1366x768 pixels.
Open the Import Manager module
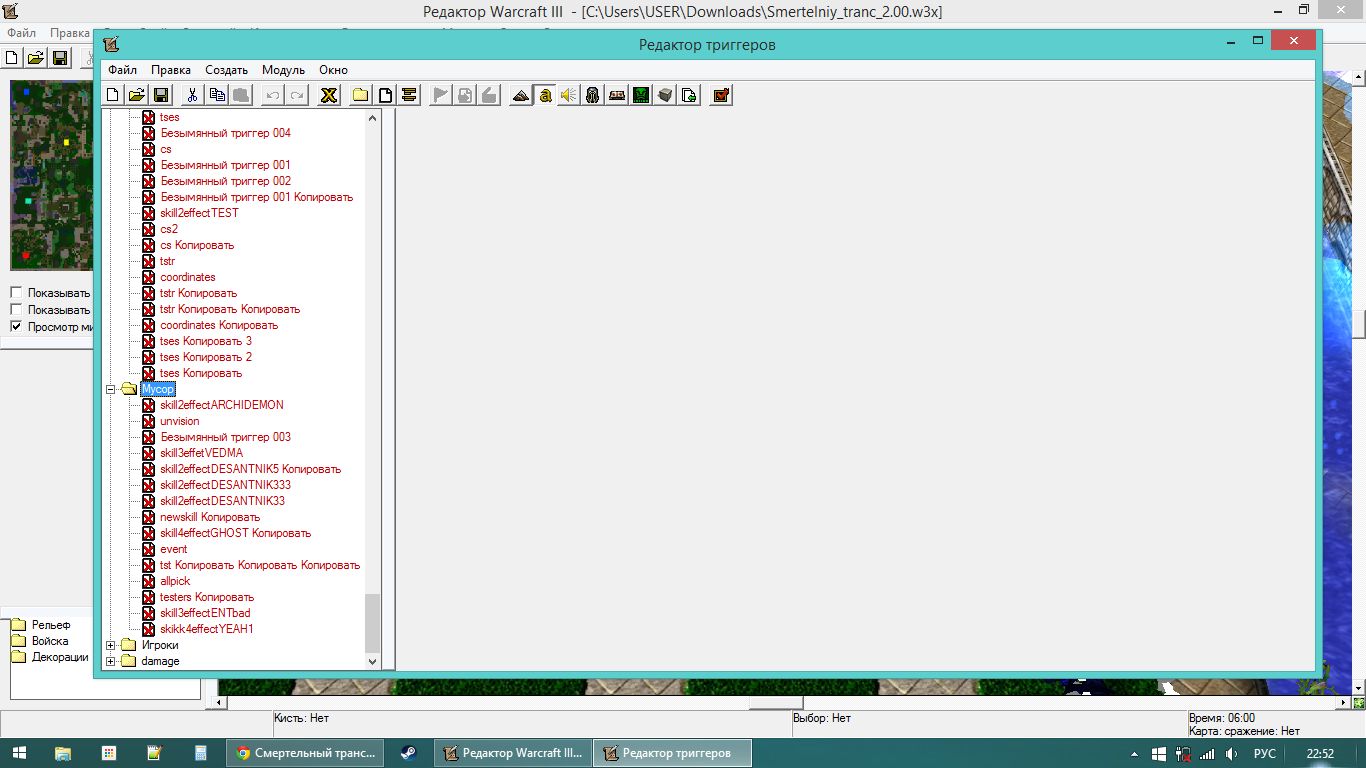(688, 95)
